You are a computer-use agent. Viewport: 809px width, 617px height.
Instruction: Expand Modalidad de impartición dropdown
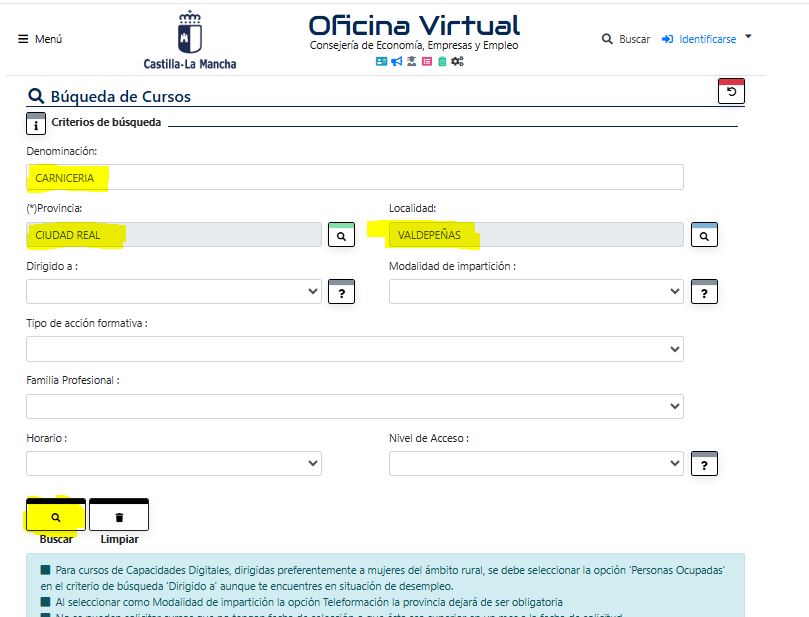click(x=536, y=291)
